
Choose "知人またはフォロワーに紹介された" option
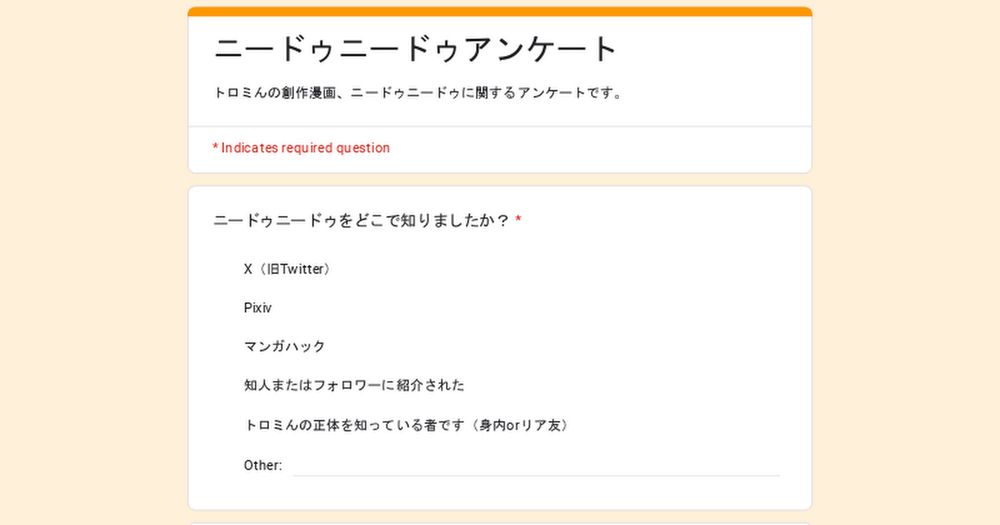point(354,385)
